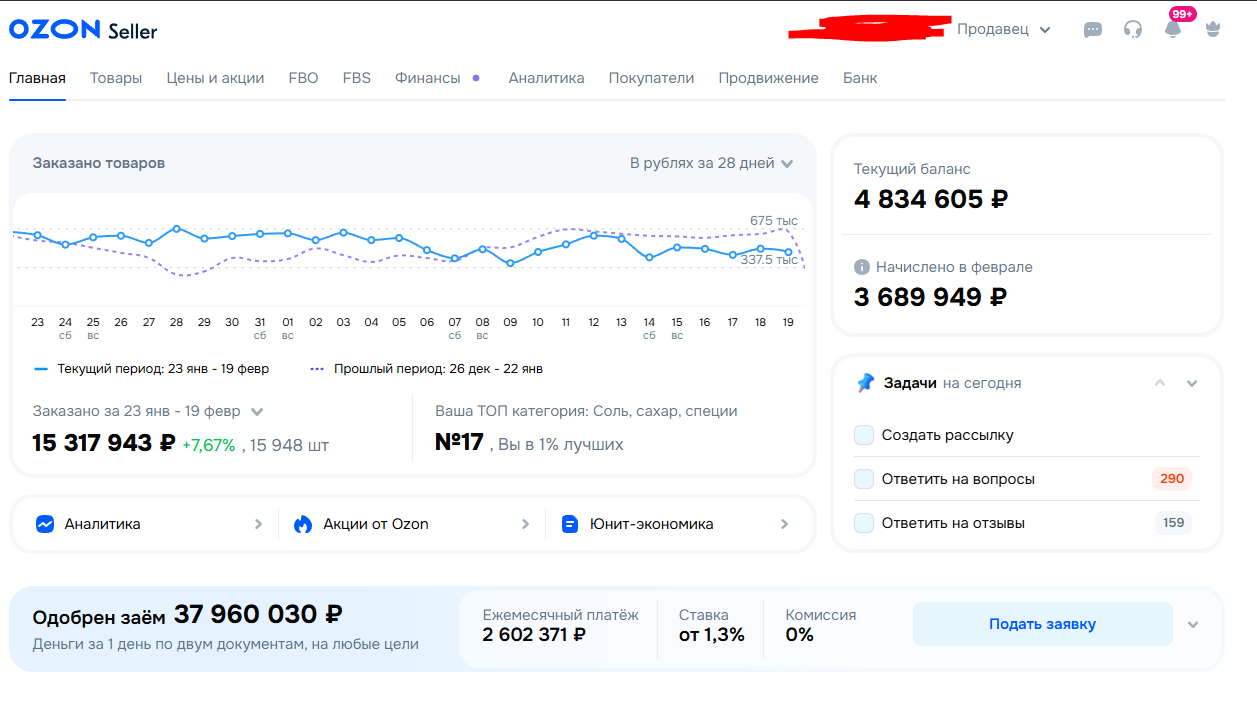Screen dimensions: 1257x703
Task: Open the FBO tab
Action: 303,78
